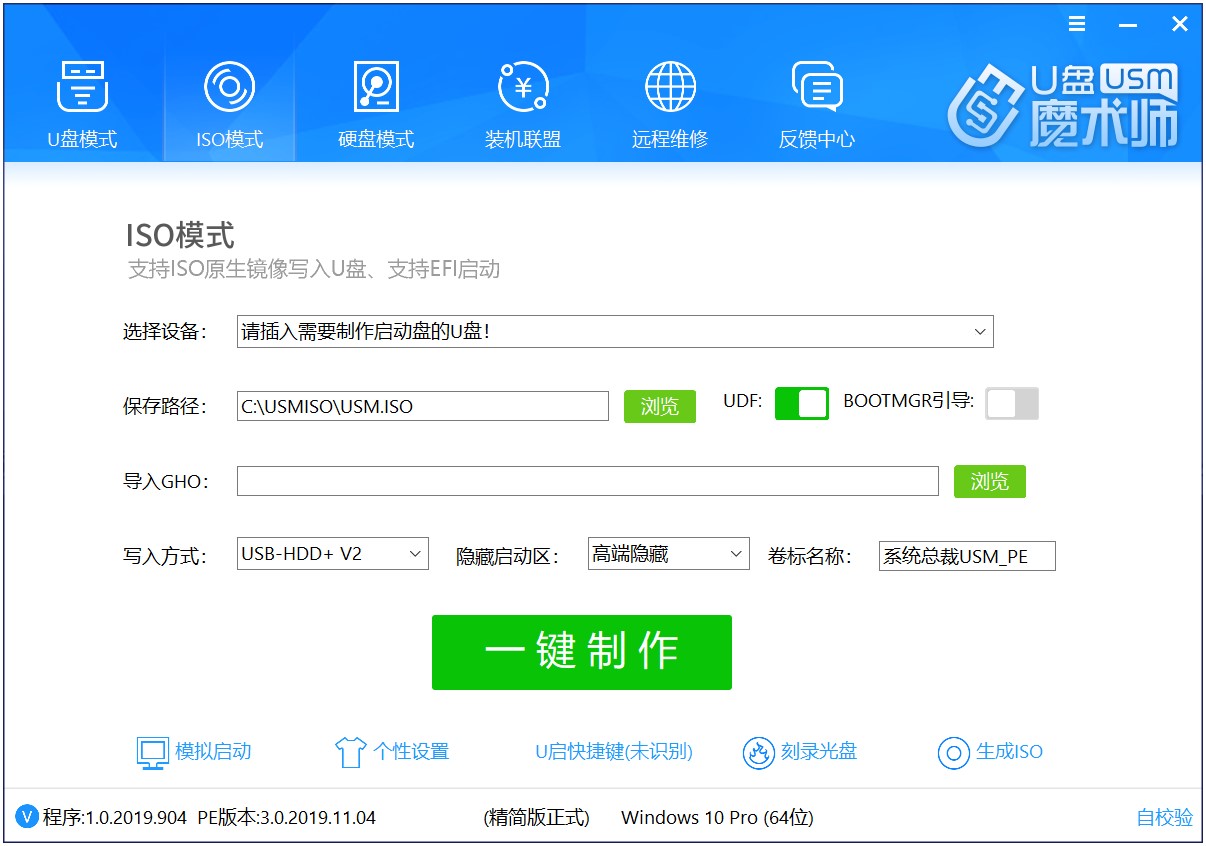Click the 模拟启动 monitor icon
Viewport: 1206px width, 846px height.
153,752
